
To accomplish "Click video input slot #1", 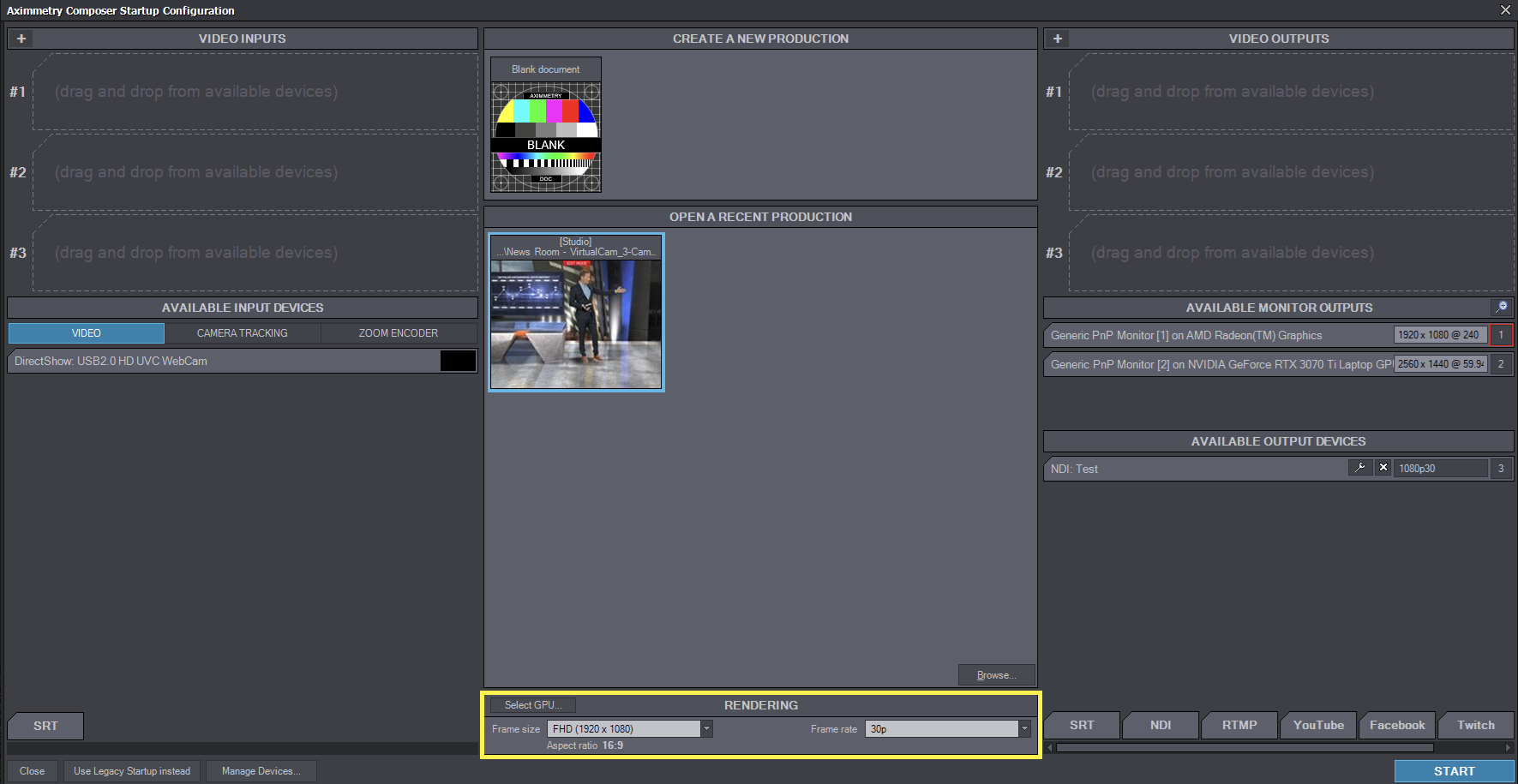I will (x=255, y=92).
